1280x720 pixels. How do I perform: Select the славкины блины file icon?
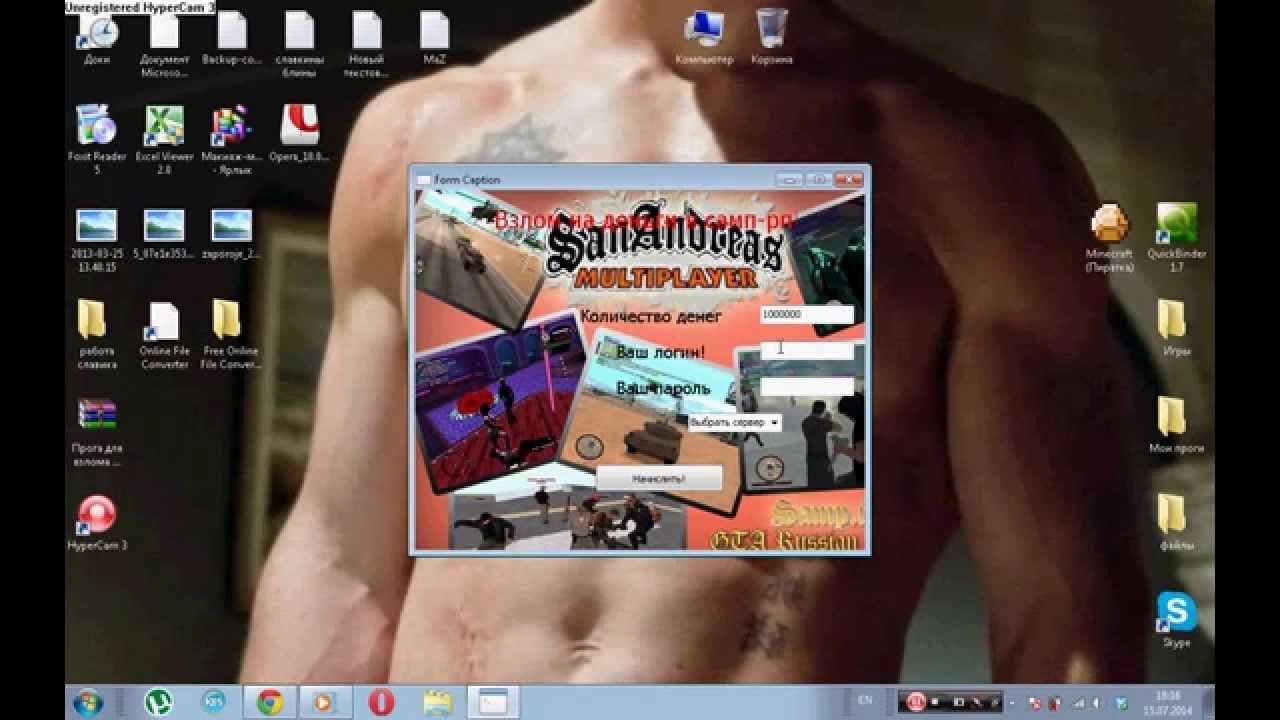tap(300, 45)
